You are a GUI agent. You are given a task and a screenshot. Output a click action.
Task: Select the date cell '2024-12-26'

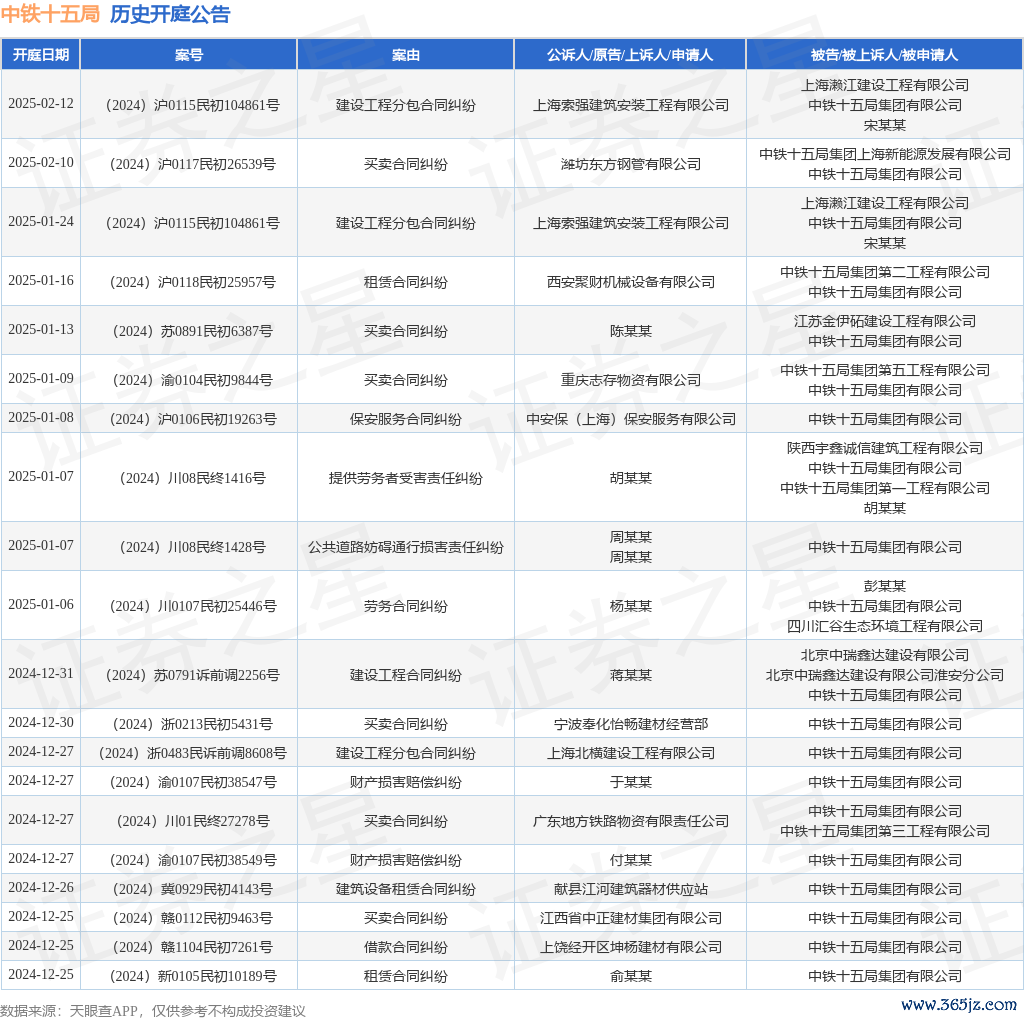(x=40, y=887)
